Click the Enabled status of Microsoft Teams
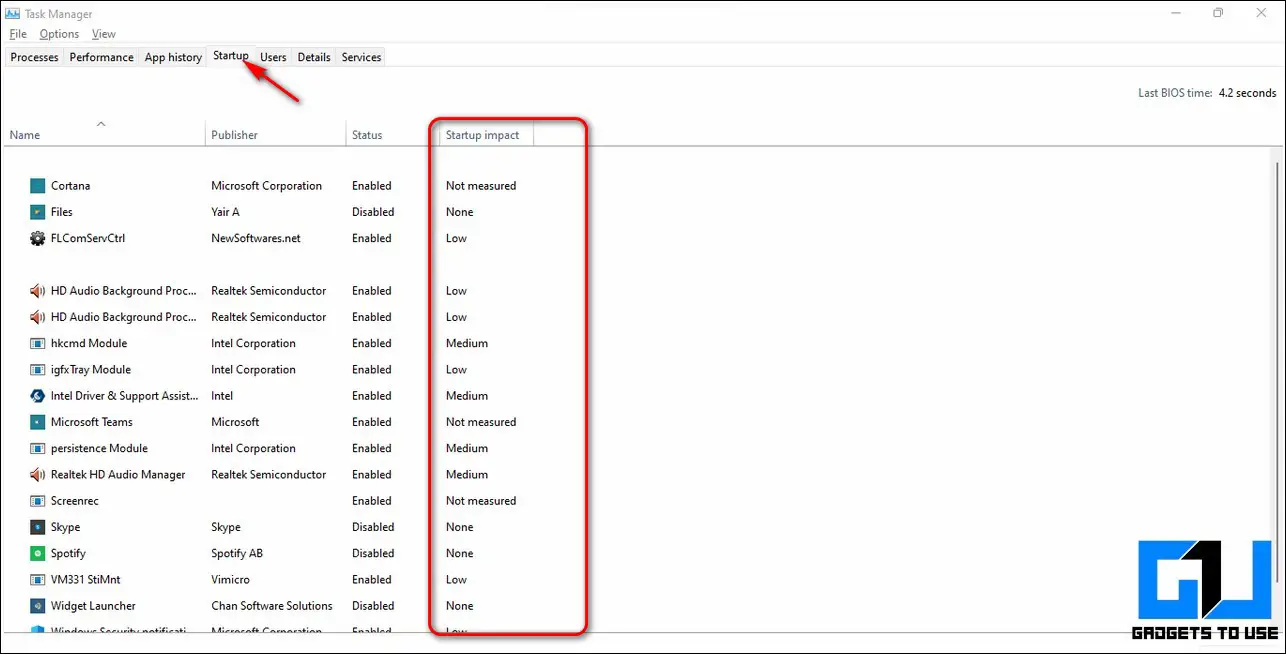This screenshot has height=654, width=1286. [372, 422]
